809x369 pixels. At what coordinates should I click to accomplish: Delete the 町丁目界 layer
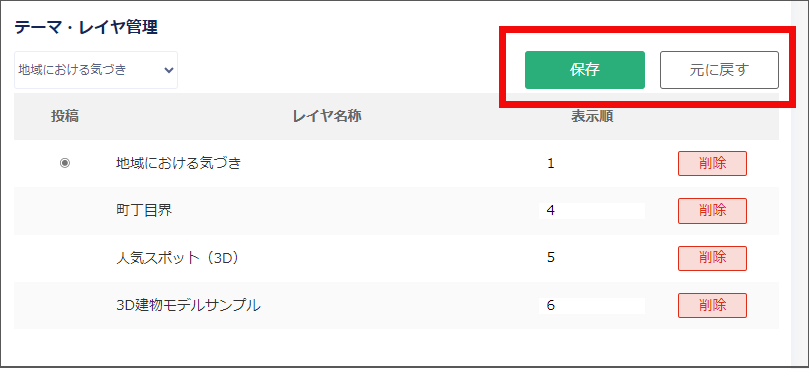712,211
